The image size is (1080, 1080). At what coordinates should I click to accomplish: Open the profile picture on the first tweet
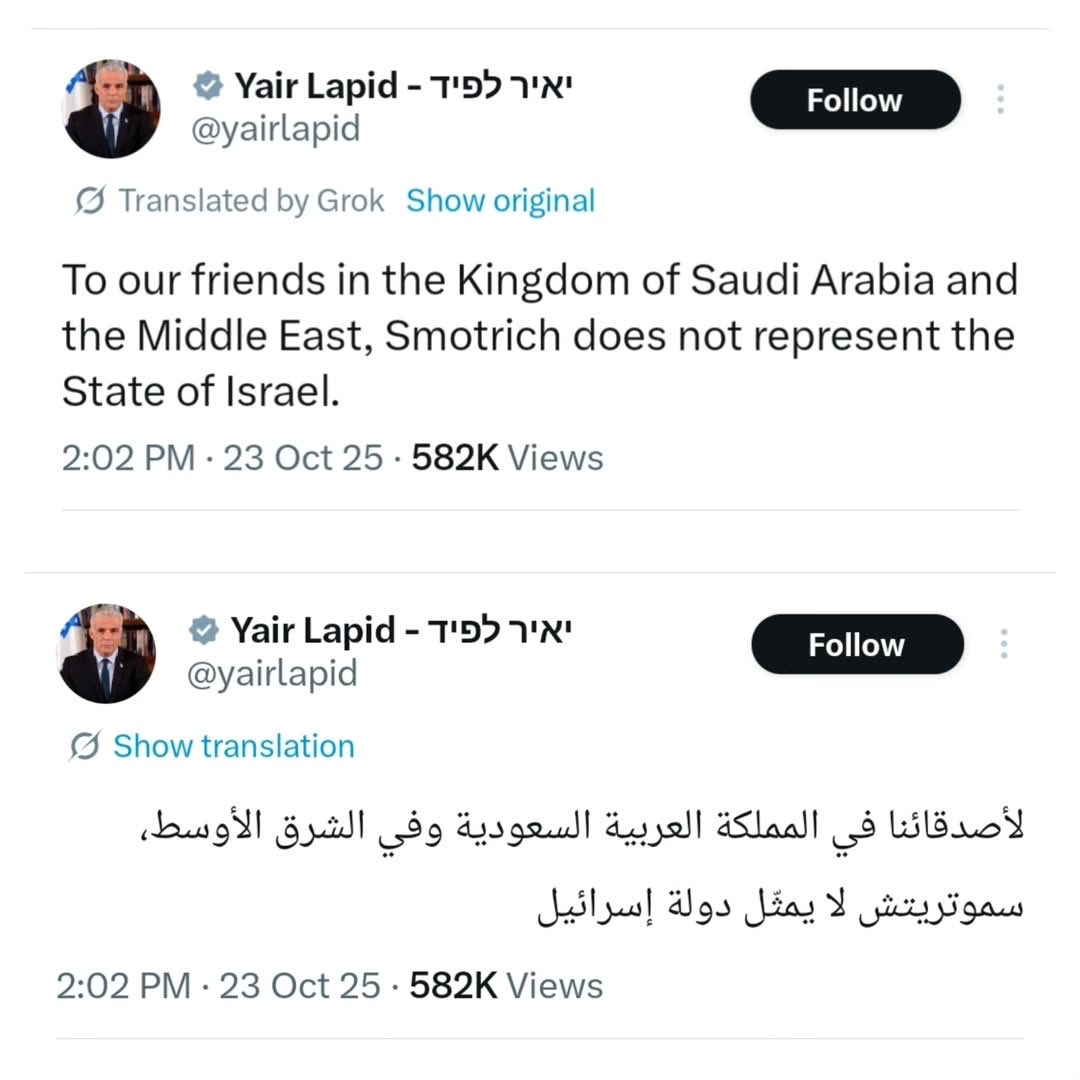(x=111, y=109)
